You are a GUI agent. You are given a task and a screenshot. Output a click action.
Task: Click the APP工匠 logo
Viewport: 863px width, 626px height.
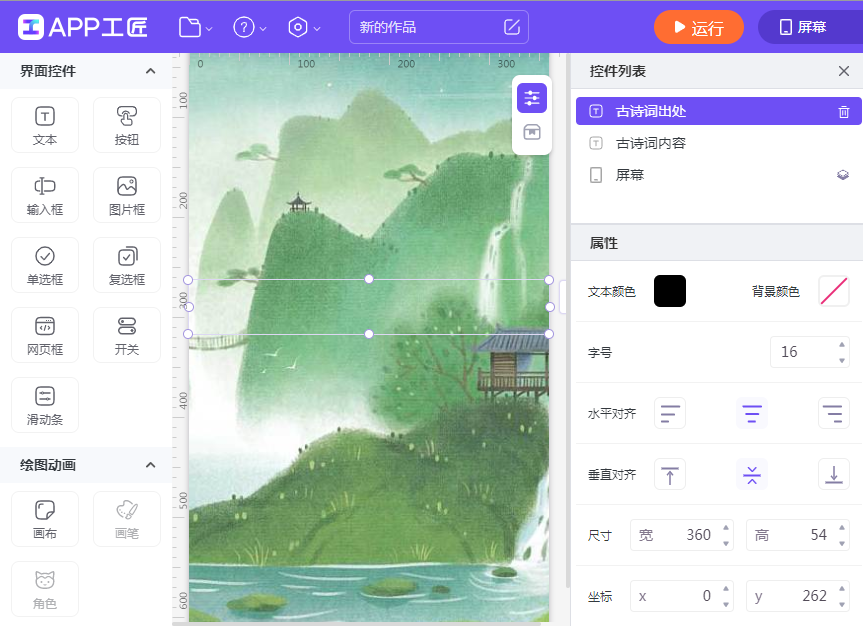click(83, 27)
